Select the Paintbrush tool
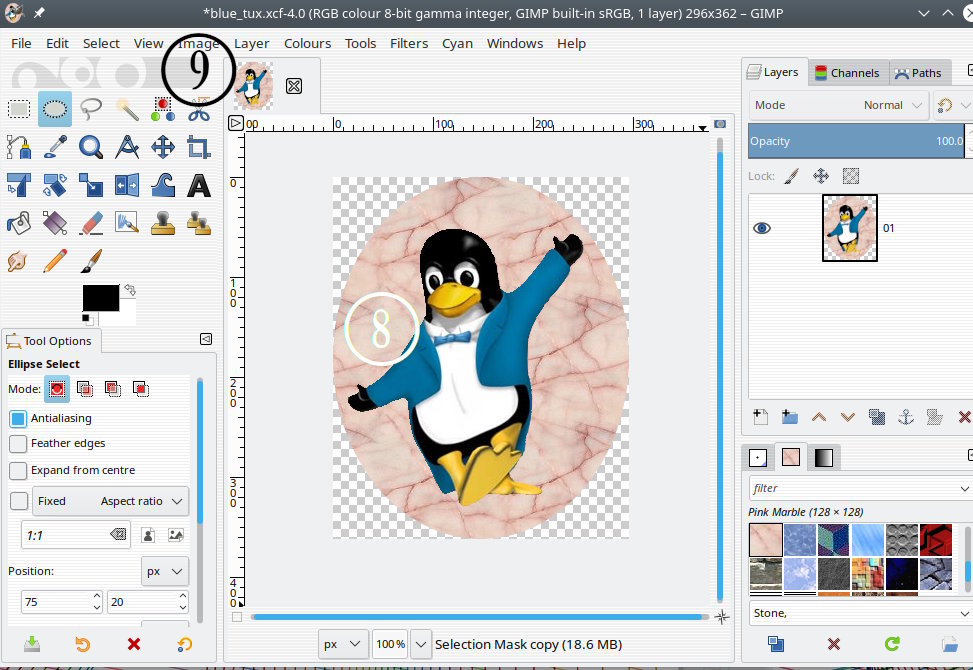The height and width of the screenshot is (670, 973). pos(91,261)
